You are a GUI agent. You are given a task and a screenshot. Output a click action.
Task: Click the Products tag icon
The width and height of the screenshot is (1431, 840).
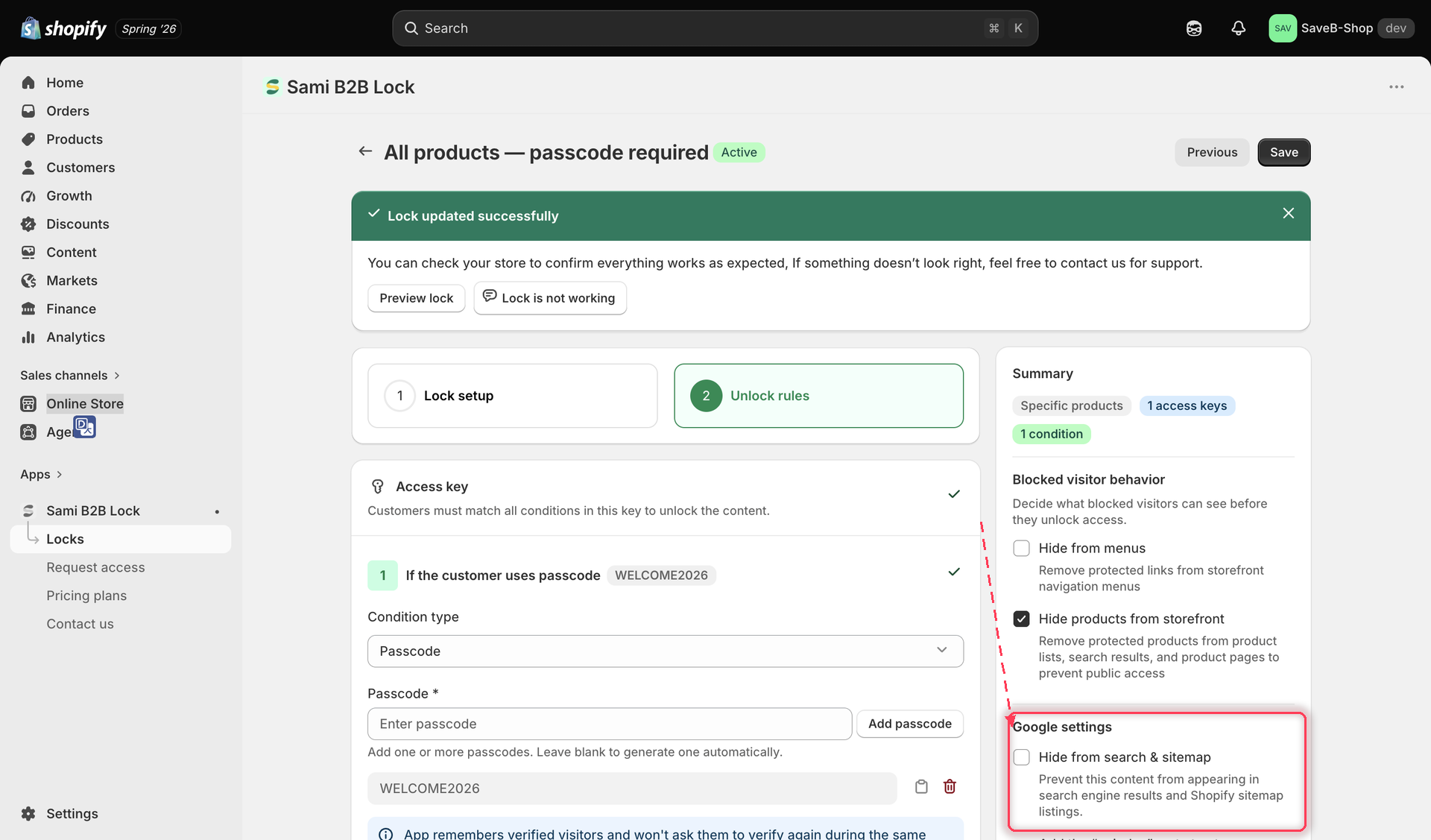click(28, 139)
